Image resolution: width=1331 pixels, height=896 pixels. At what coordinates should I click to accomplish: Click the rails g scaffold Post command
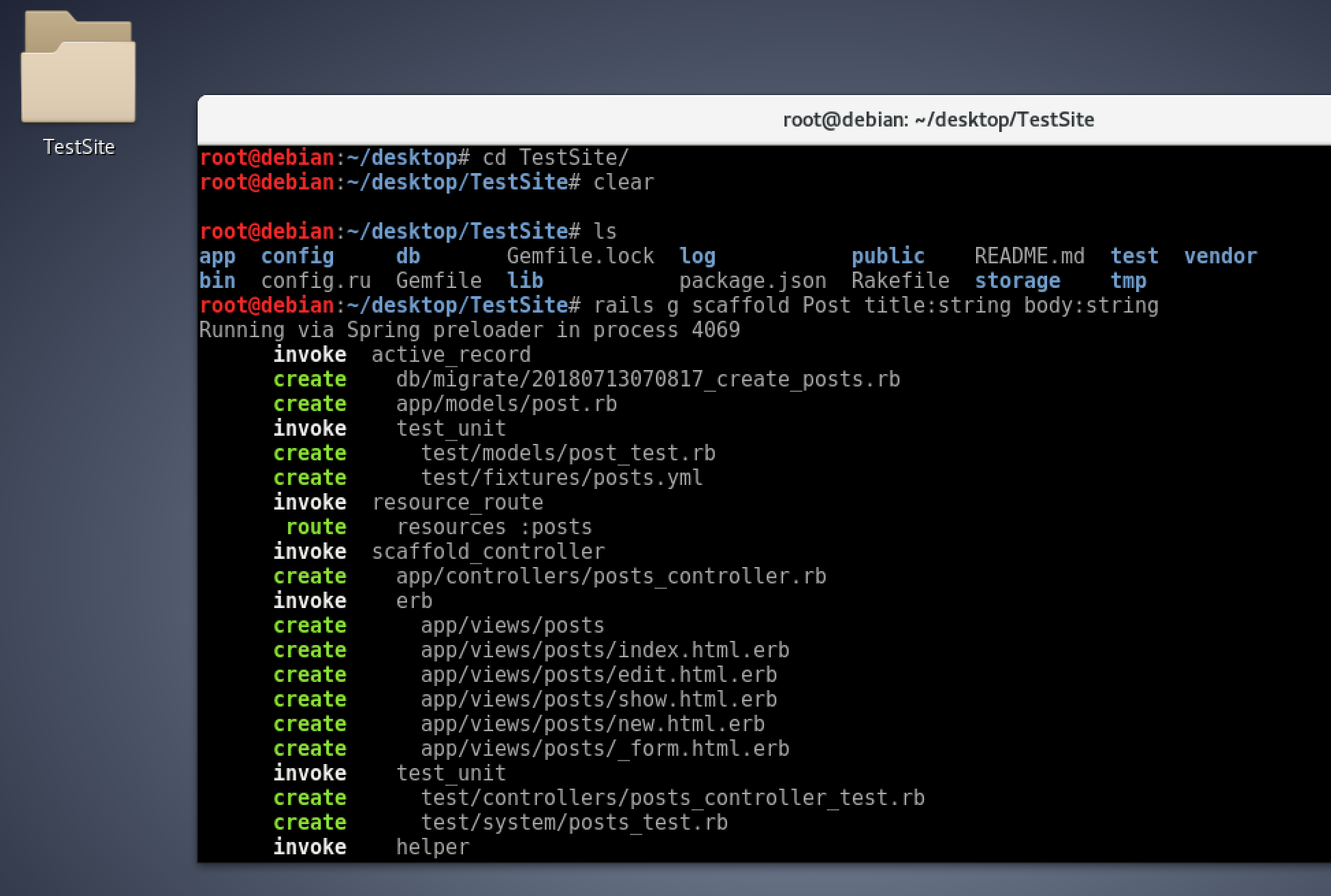pos(875,305)
